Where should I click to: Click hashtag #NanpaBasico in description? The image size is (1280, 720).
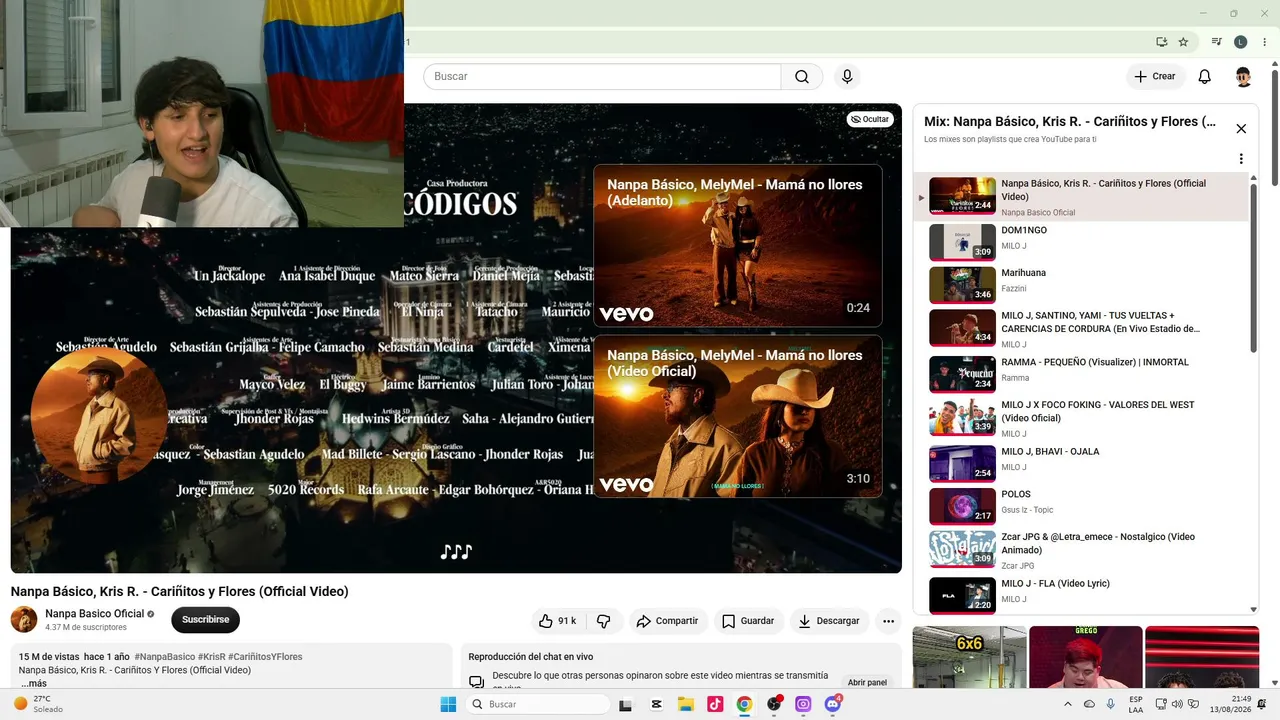pos(165,657)
